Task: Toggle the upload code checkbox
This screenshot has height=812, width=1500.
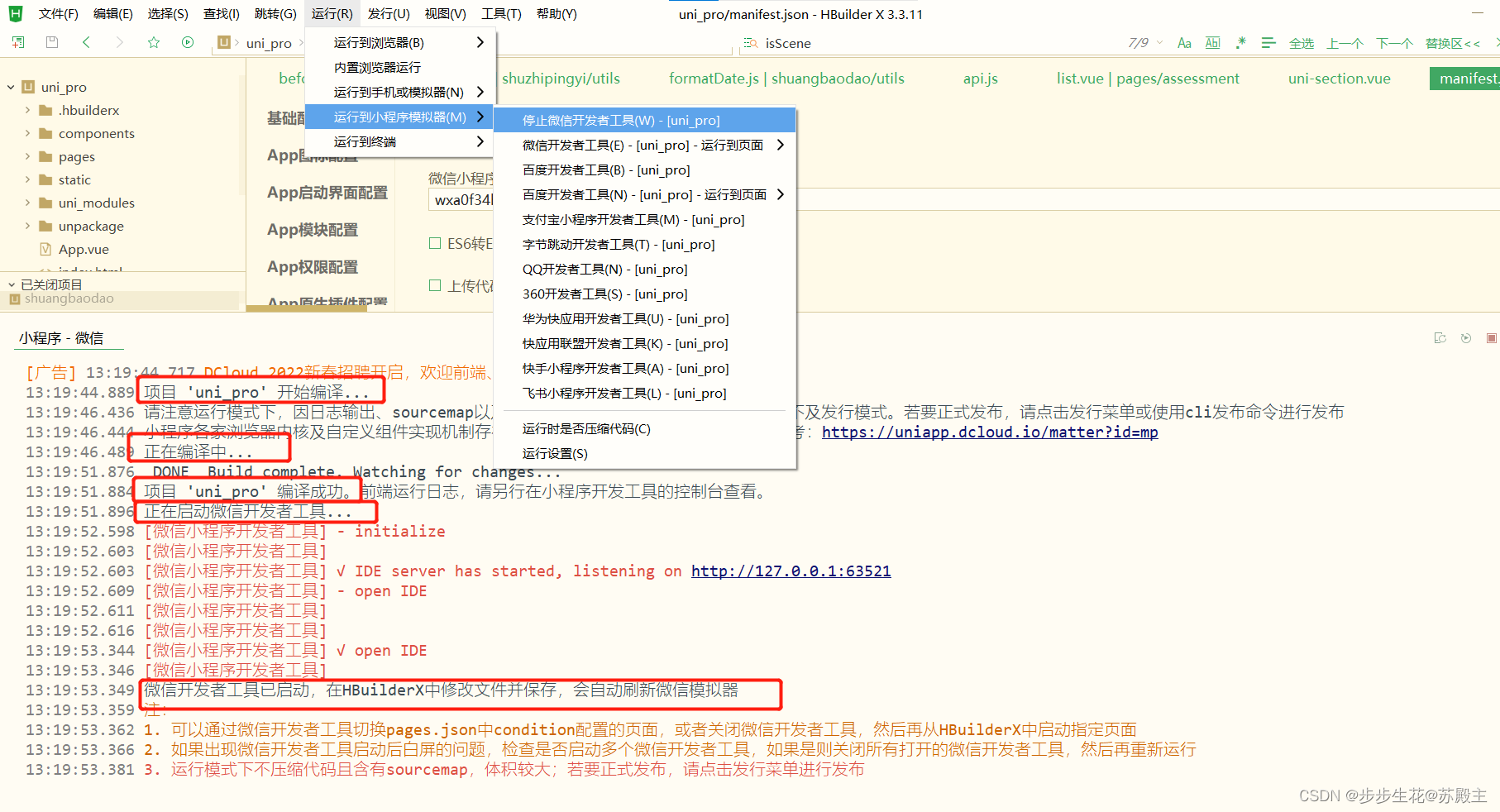Action: click(435, 285)
